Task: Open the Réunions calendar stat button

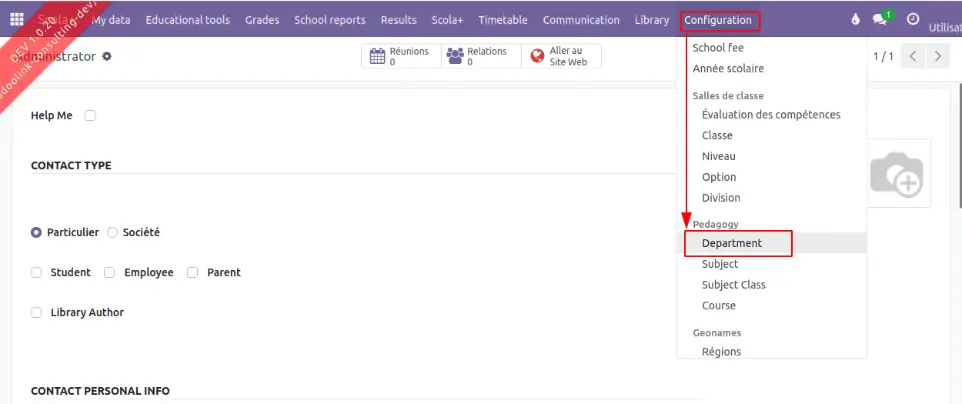Action: coord(377,57)
